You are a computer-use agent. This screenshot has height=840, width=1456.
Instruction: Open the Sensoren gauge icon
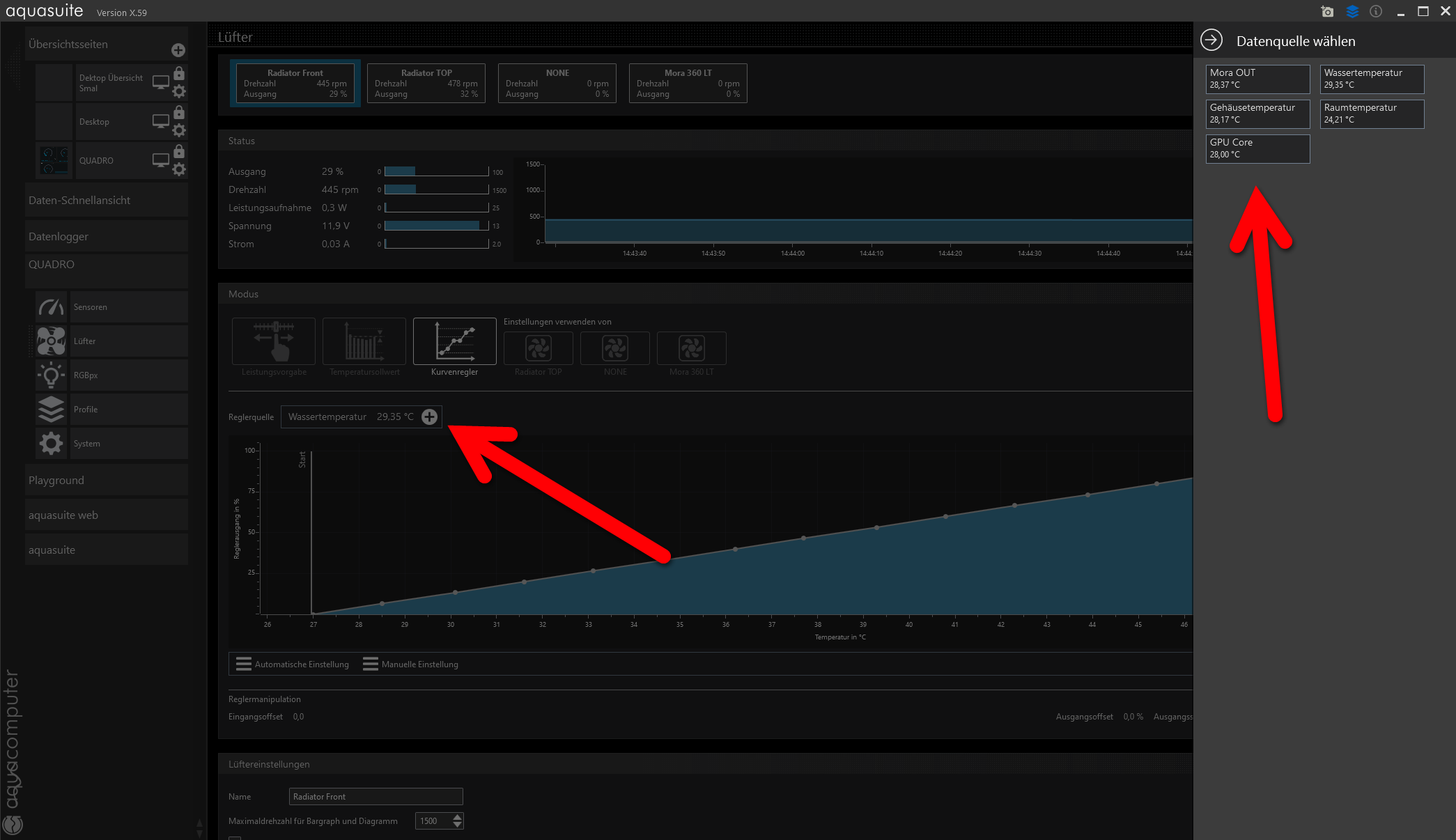(51, 307)
